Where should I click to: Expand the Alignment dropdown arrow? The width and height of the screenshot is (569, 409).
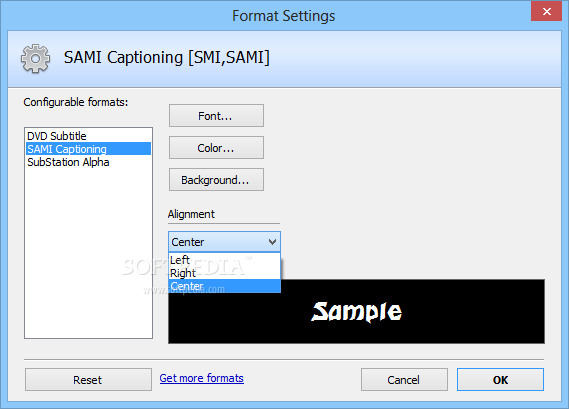[x=272, y=242]
